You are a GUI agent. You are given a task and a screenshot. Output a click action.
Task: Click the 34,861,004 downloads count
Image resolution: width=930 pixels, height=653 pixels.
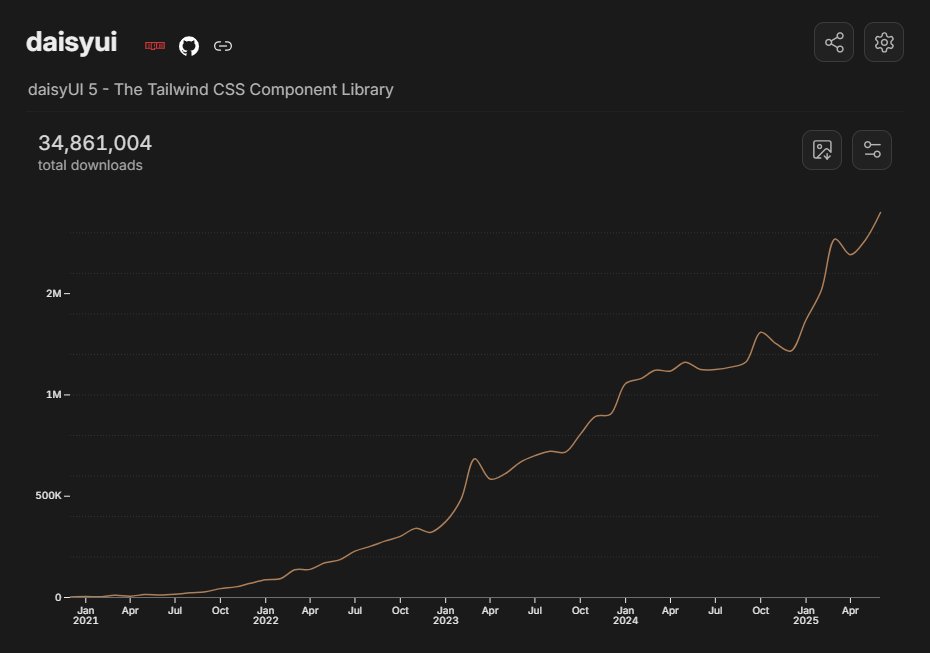[95, 143]
